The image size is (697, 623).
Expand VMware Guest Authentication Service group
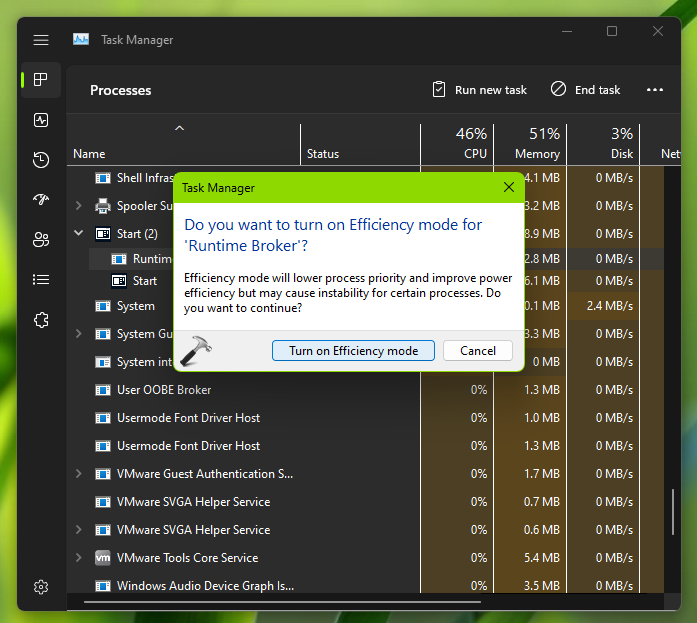pos(79,474)
